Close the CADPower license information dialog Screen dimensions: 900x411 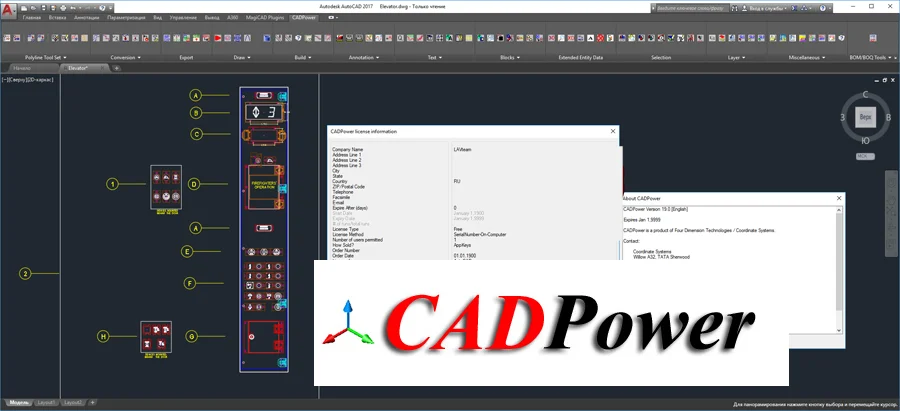tap(613, 131)
